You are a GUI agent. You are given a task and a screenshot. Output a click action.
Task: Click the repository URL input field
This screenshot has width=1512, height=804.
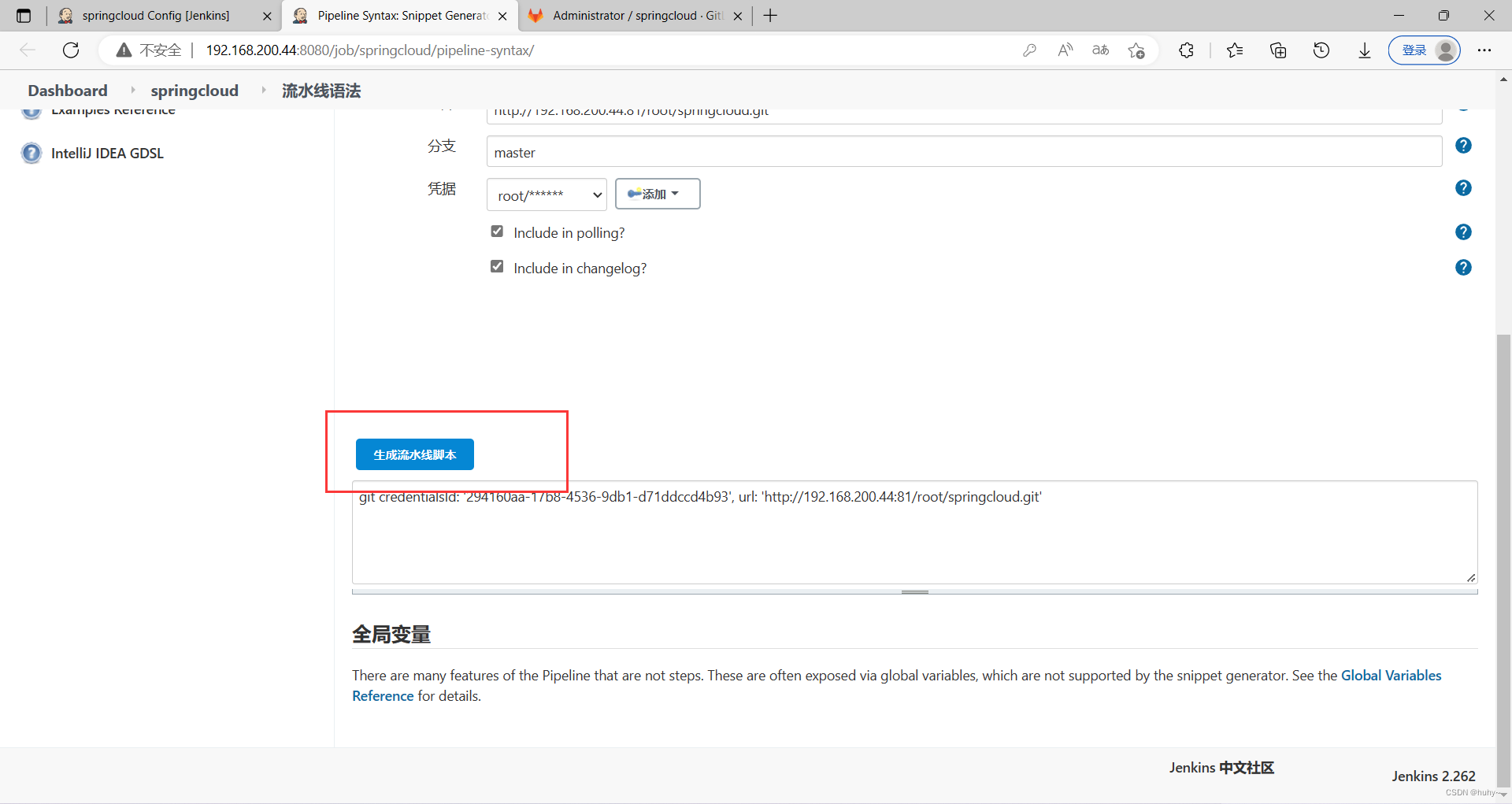[x=964, y=116]
